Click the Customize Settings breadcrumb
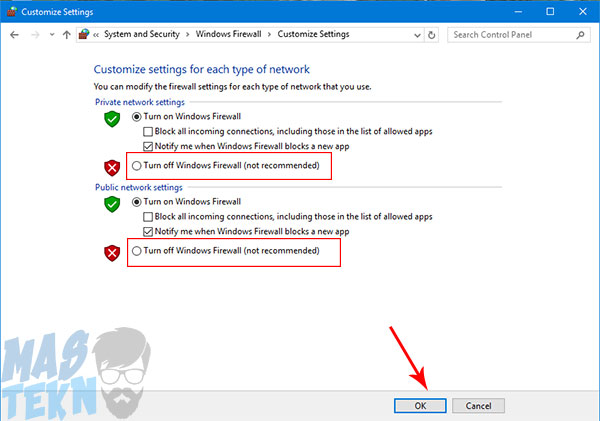The height and width of the screenshot is (421, 600). [313, 34]
